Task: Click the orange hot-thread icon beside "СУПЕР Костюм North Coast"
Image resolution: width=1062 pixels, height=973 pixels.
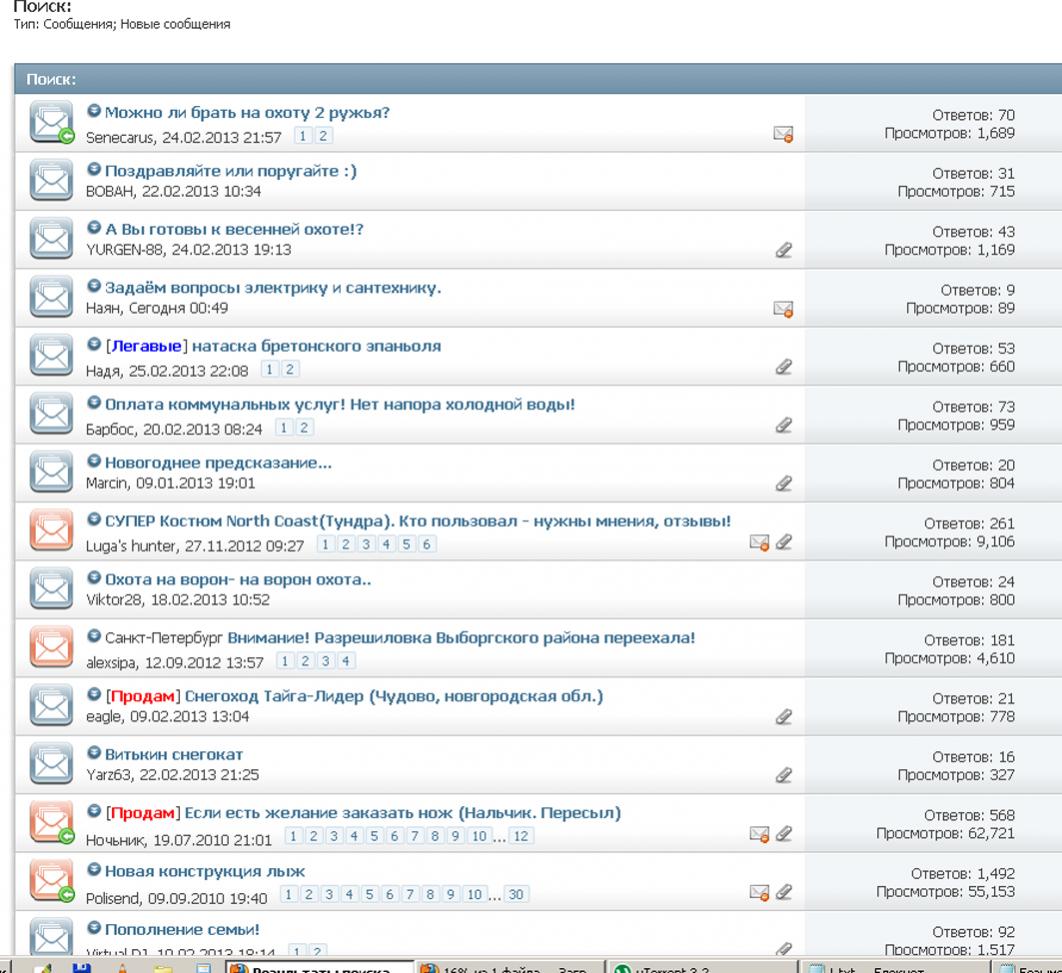Action: click(x=50, y=532)
